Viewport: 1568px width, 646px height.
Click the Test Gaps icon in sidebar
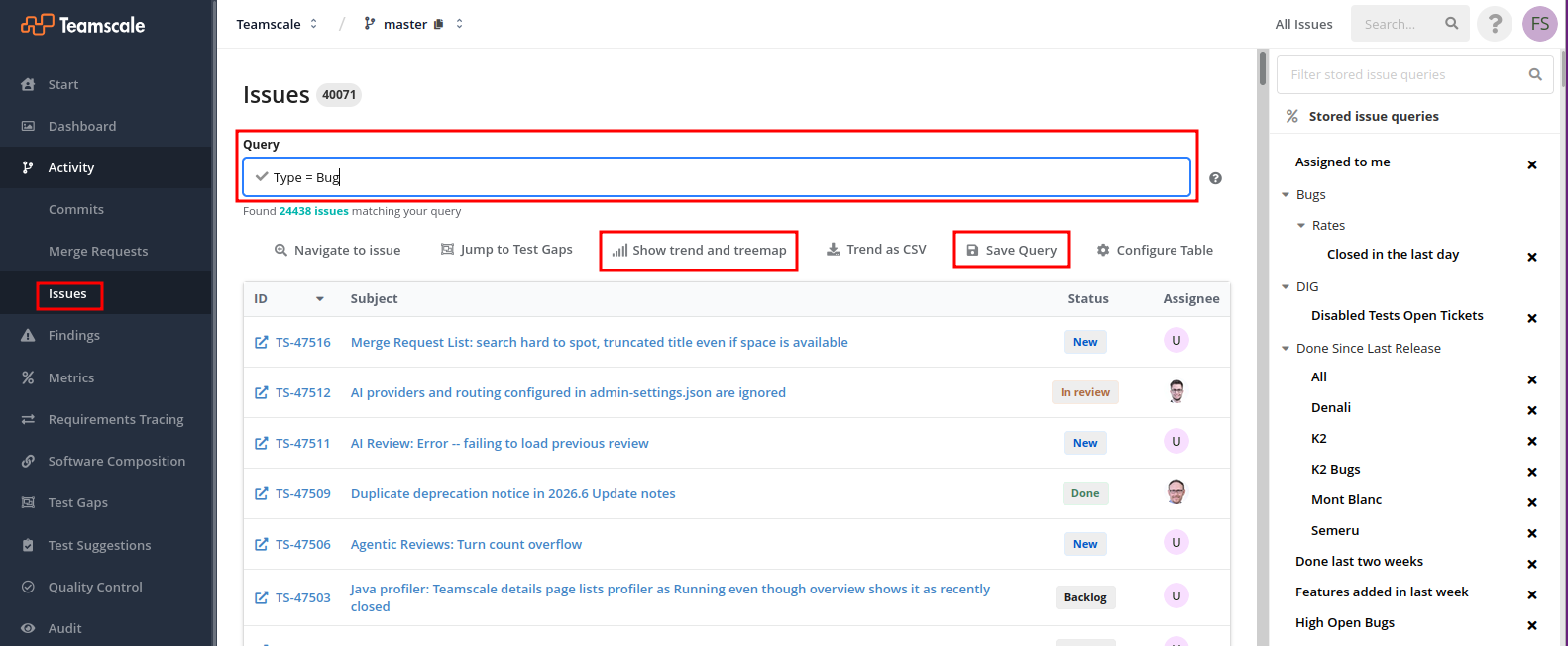pos(28,502)
